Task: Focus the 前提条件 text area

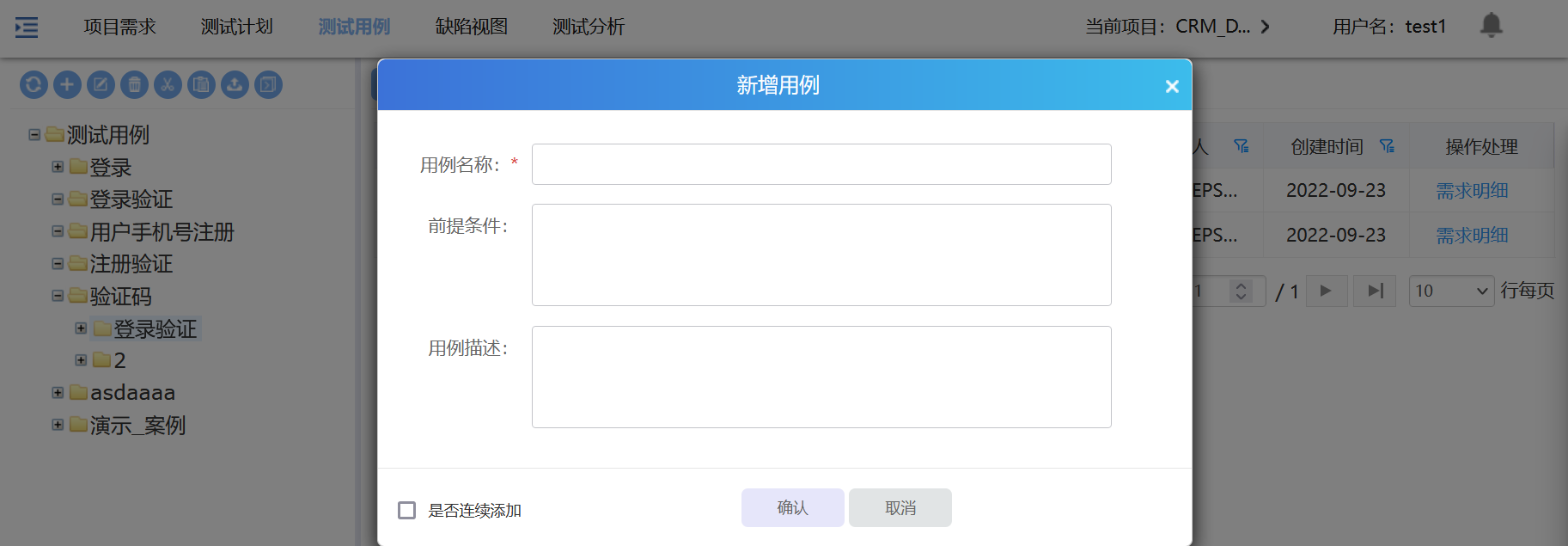Action: tap(821, 255)
